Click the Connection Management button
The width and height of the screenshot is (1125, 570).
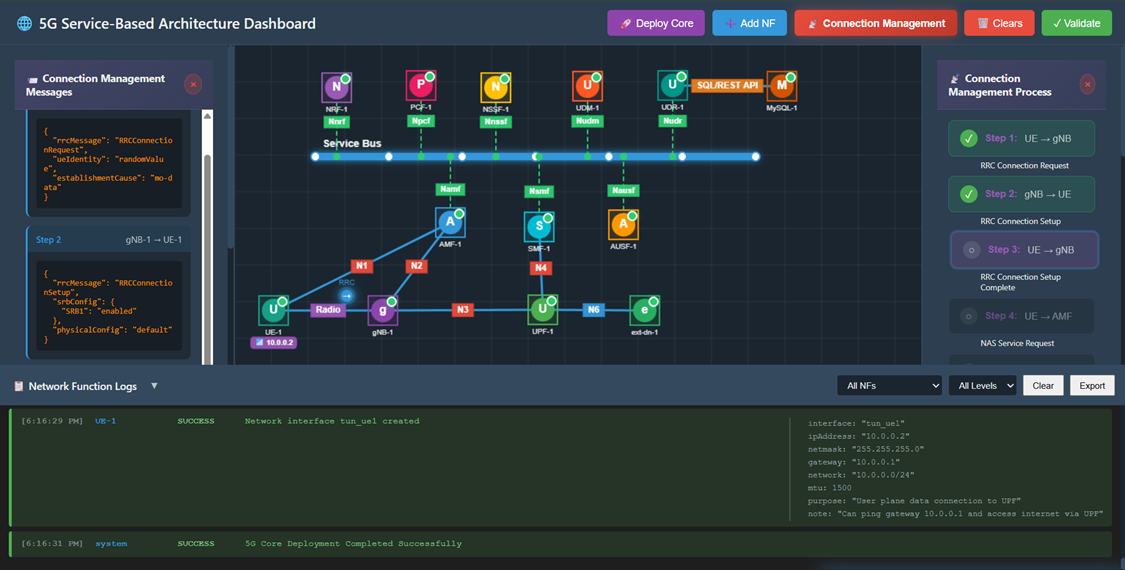point(875,23)
